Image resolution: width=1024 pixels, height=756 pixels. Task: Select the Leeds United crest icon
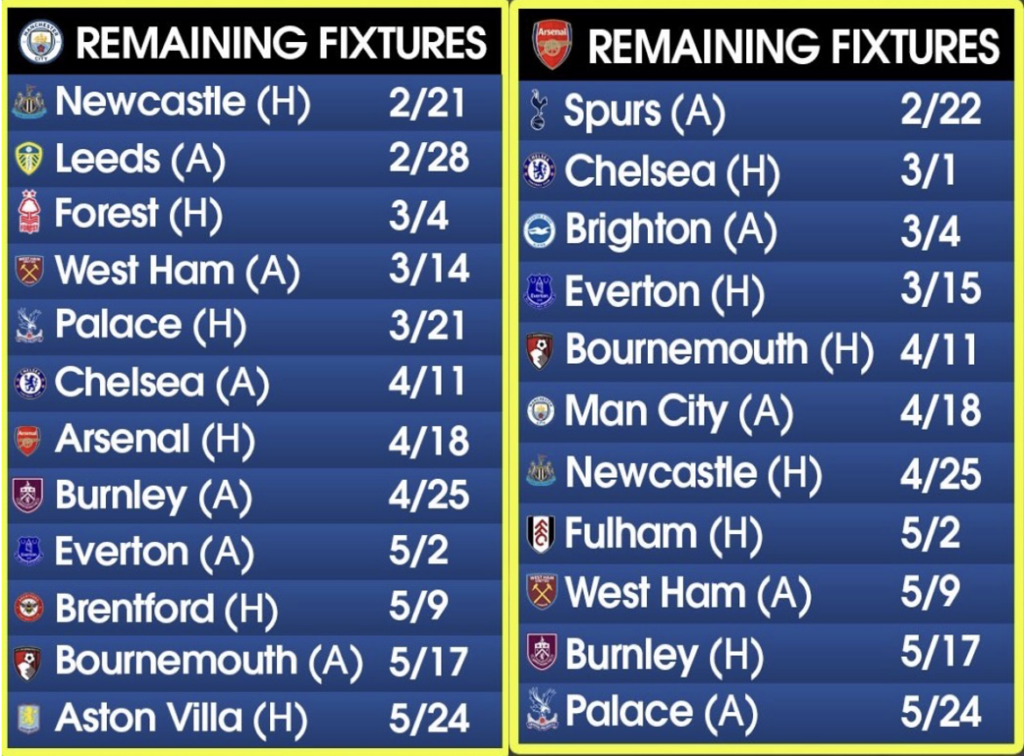(29, 159)
